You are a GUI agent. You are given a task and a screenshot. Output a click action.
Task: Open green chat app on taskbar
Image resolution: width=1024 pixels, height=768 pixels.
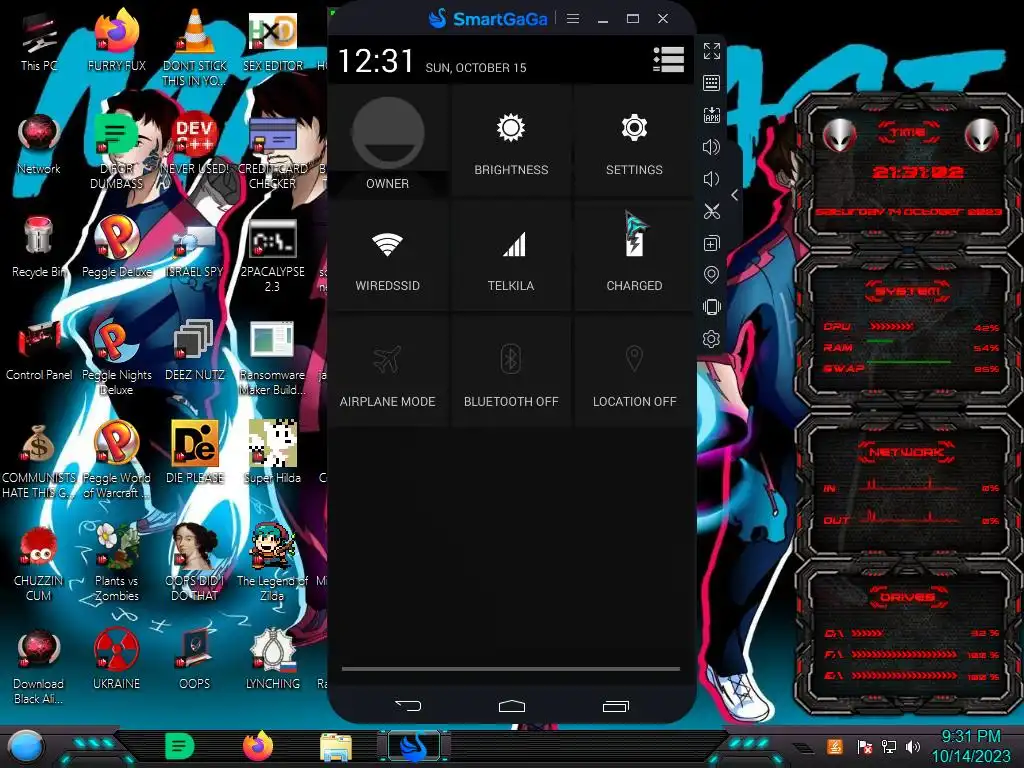point(180,746)
